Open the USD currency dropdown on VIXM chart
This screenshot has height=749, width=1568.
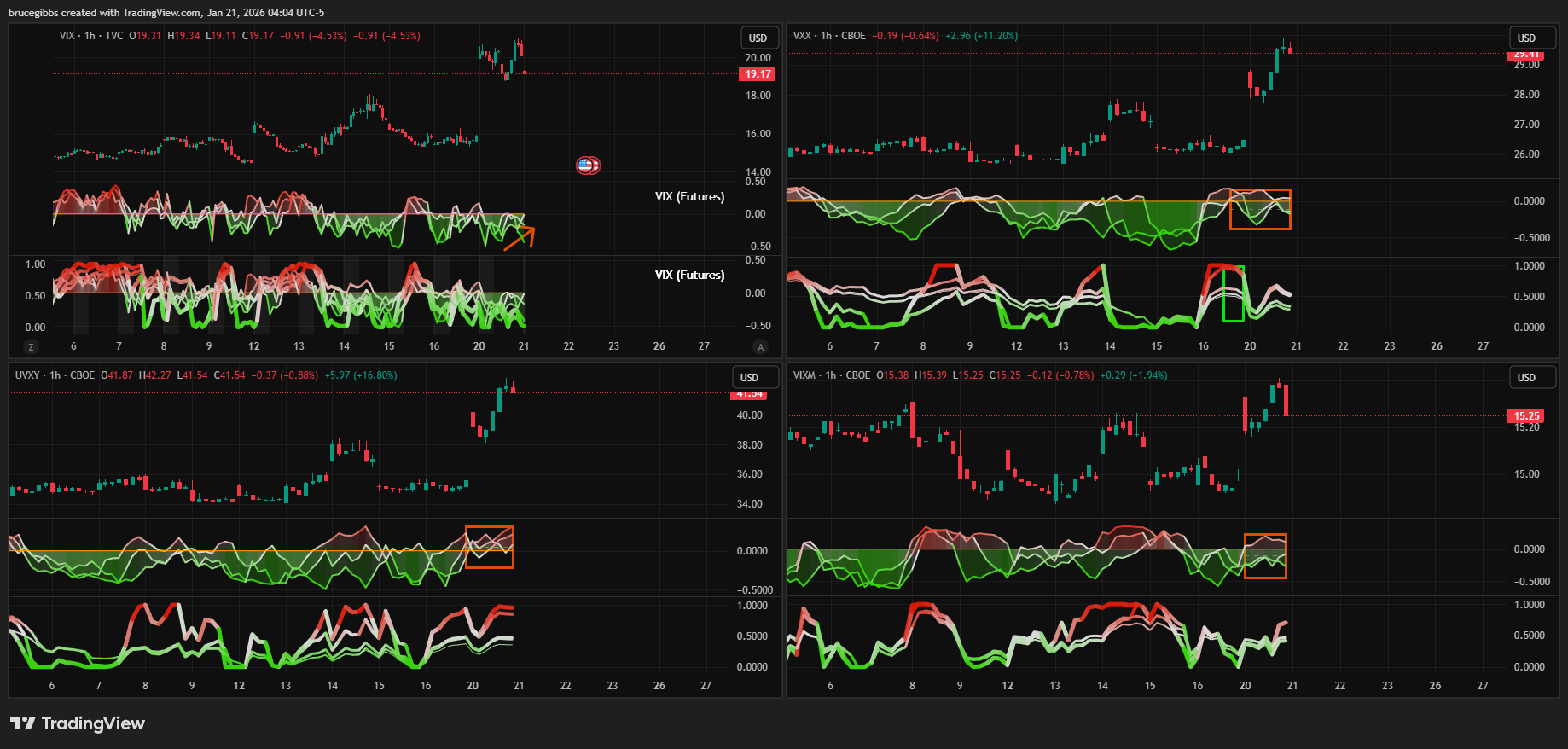pyautogui.click(x=1526, y=377)
